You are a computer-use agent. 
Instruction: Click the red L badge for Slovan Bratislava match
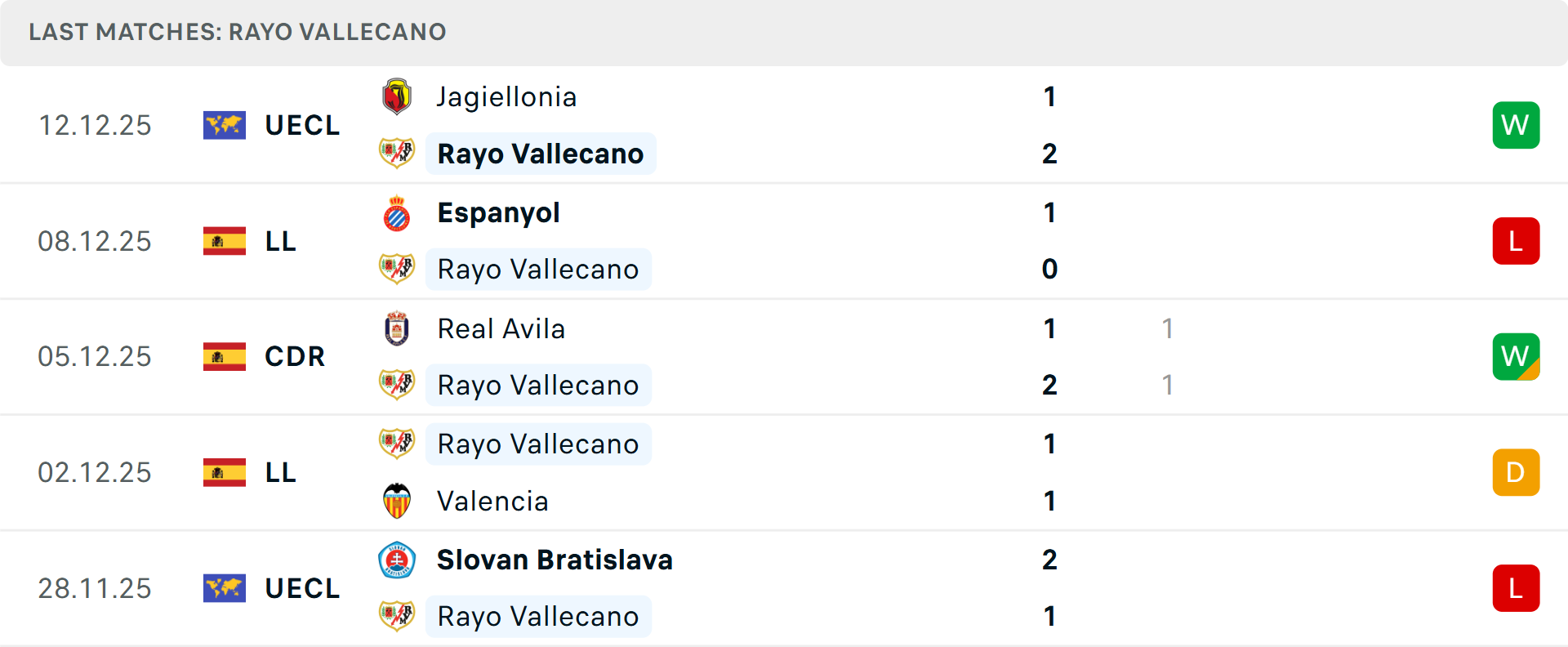(1516, 588)
